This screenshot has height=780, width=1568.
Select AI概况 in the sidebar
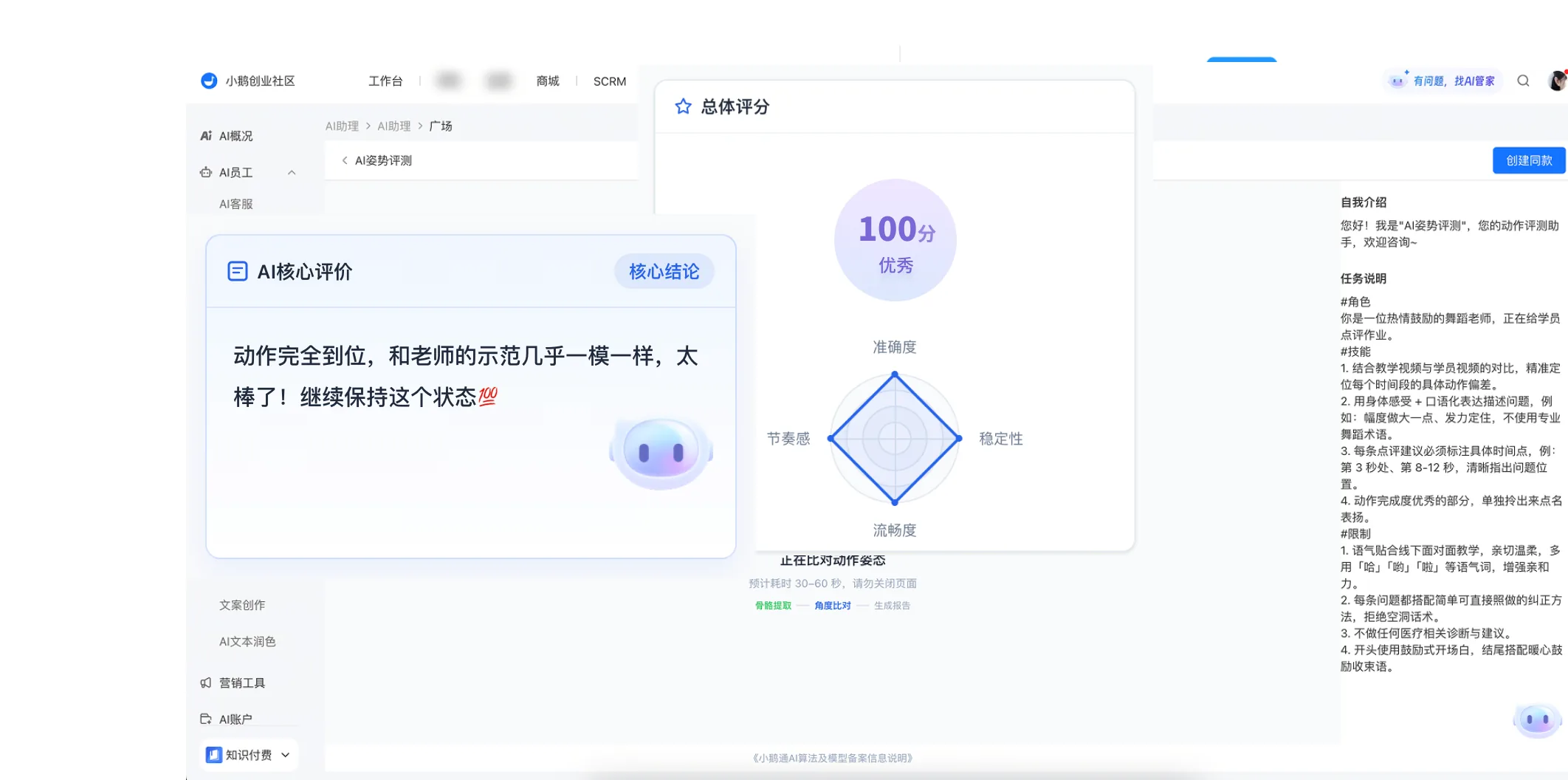[236, 136]
